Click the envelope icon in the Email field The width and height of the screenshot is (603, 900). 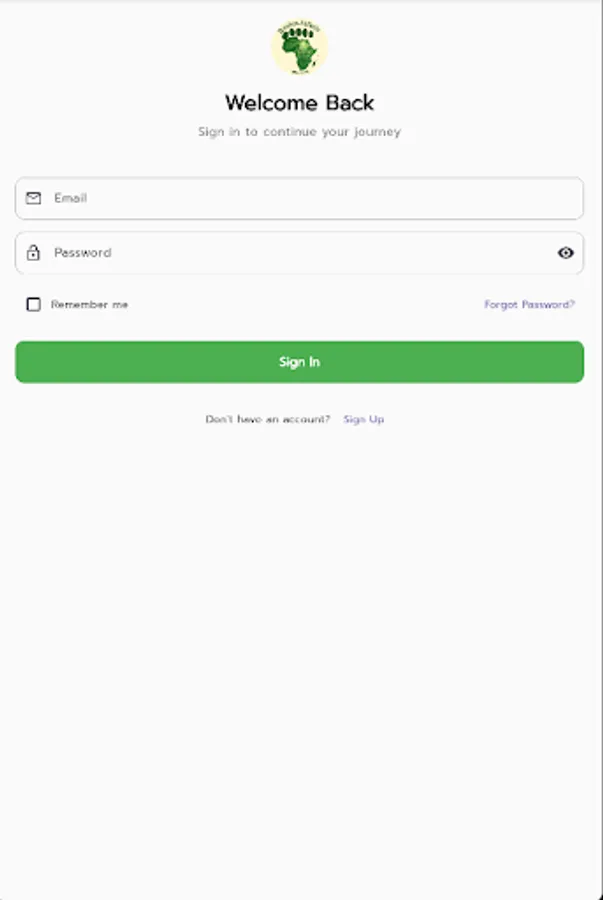pos(34,197)
